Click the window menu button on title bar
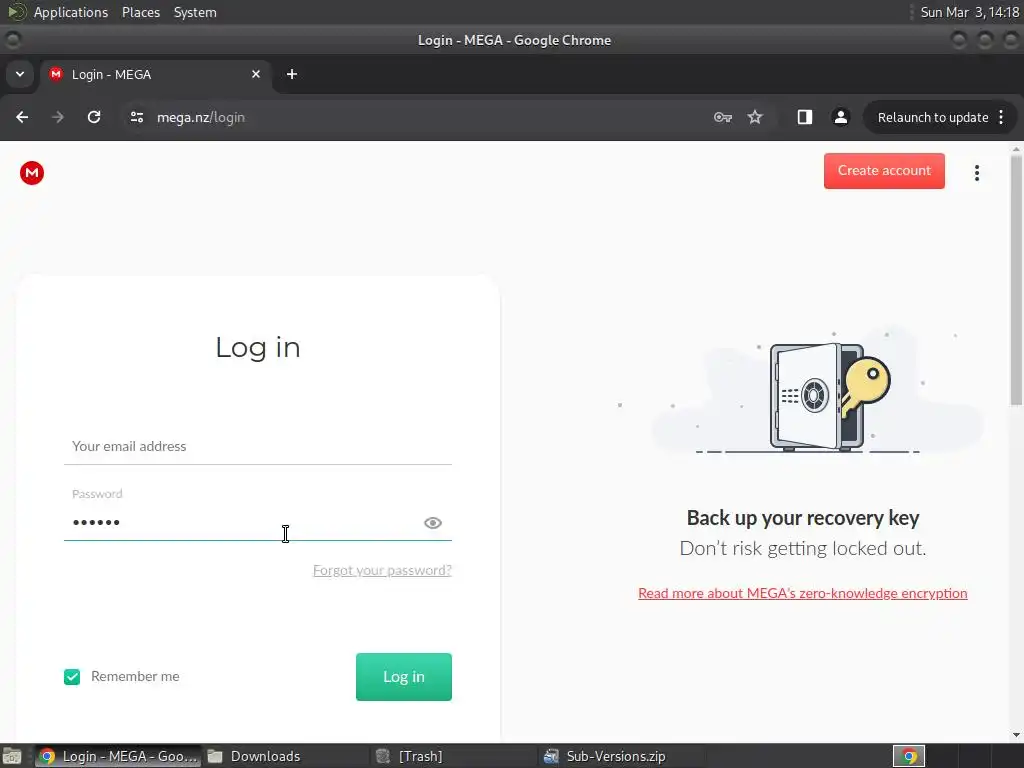Viewport: 1024px width, 768px height. 12,40
